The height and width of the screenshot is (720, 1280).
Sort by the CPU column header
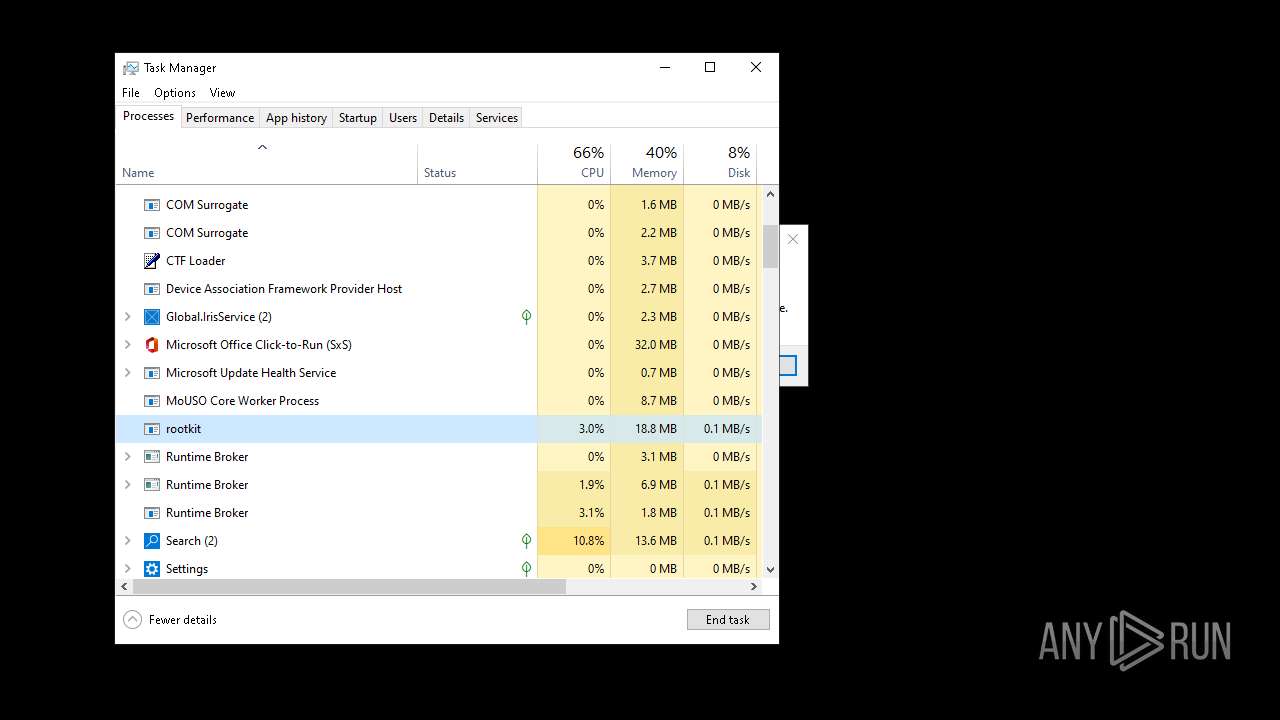574,164
